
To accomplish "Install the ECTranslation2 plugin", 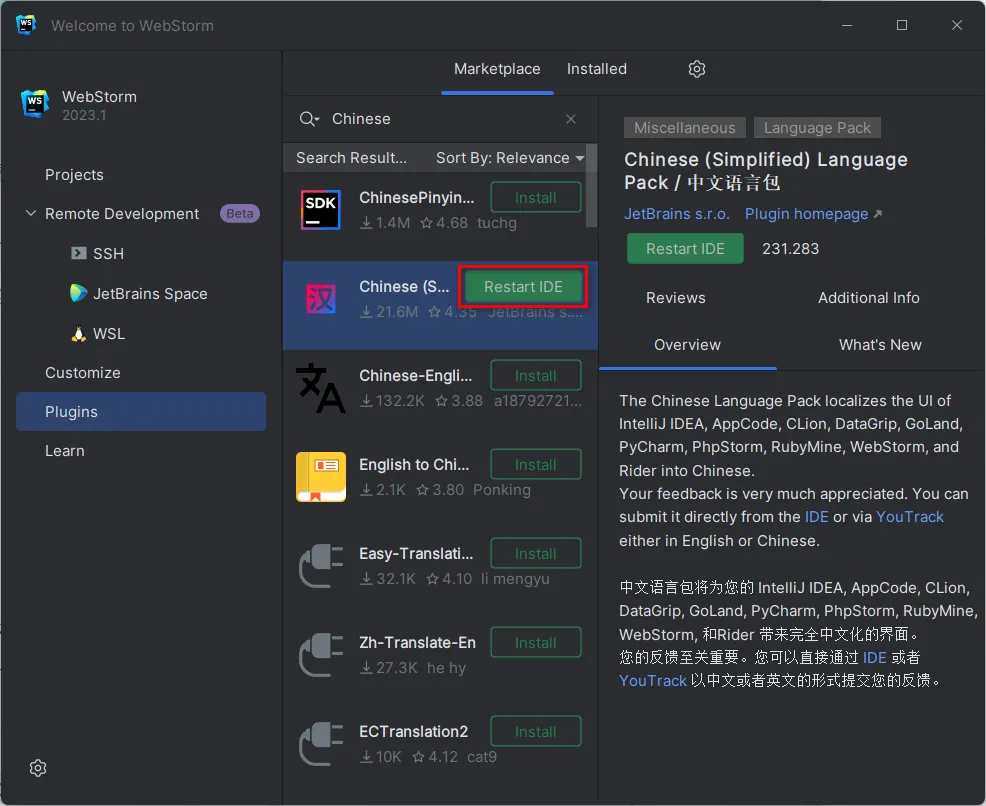I will coord(536,732).
